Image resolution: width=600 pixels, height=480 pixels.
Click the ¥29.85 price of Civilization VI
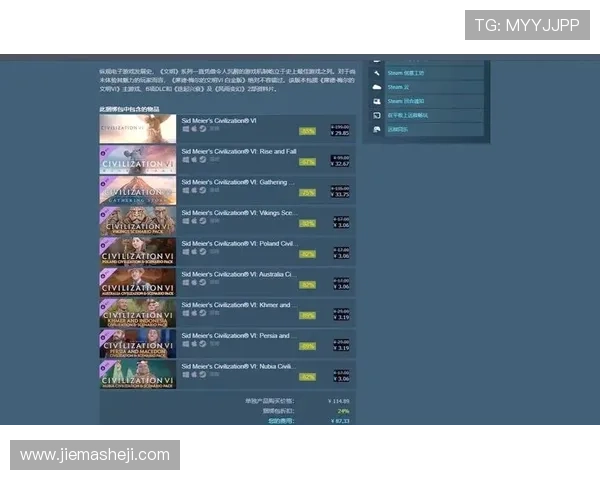pyautogui.click(x=340, y=132)
